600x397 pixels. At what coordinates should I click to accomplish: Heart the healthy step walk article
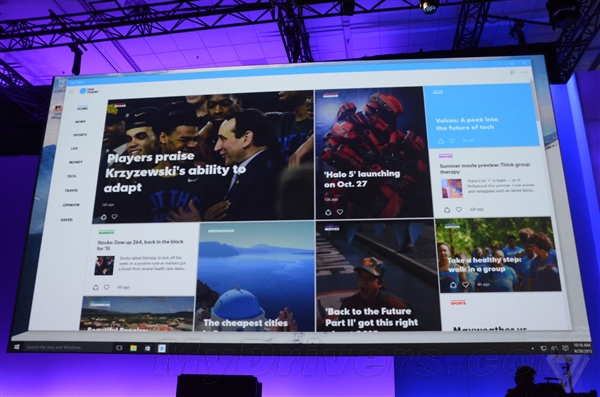tap(465, 284)
